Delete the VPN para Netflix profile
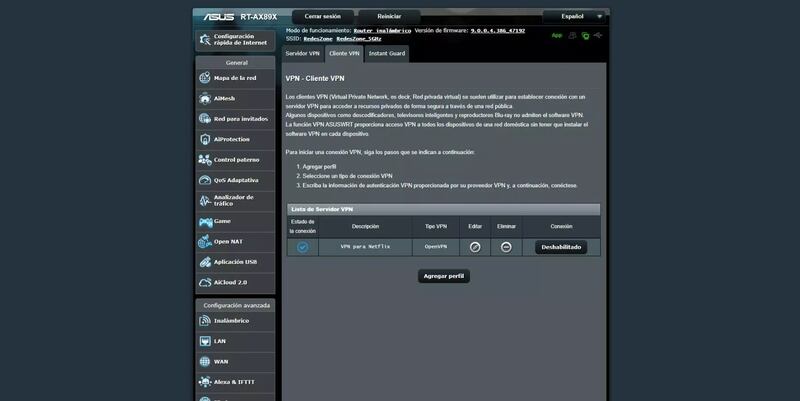The height and width of the screenshot is (401, 800). tap(507, 247)
